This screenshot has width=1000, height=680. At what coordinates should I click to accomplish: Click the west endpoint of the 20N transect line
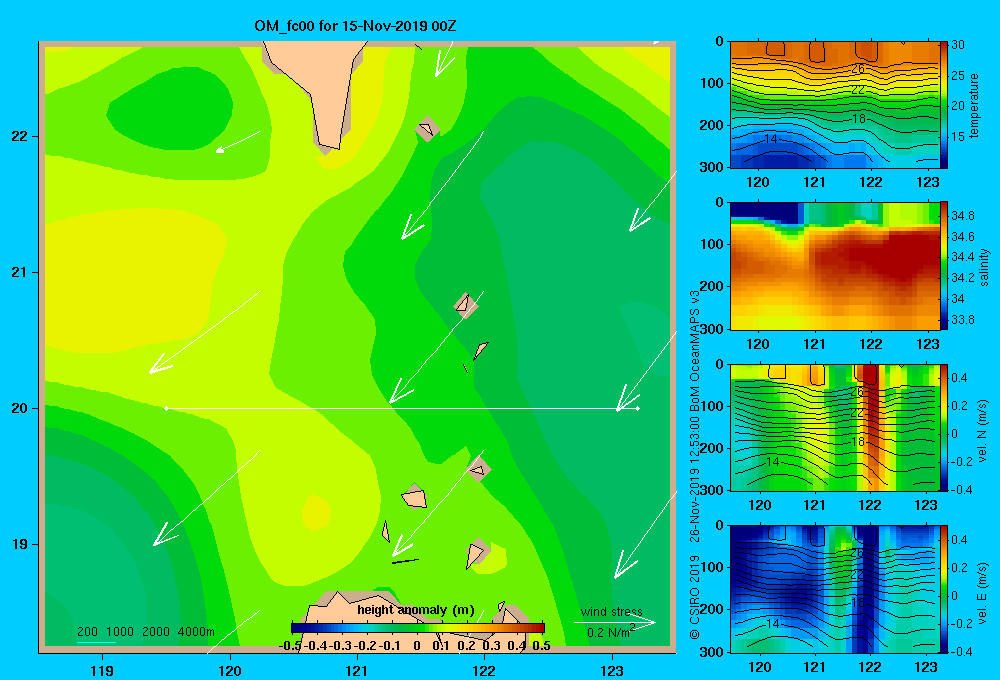coord(166,408)
